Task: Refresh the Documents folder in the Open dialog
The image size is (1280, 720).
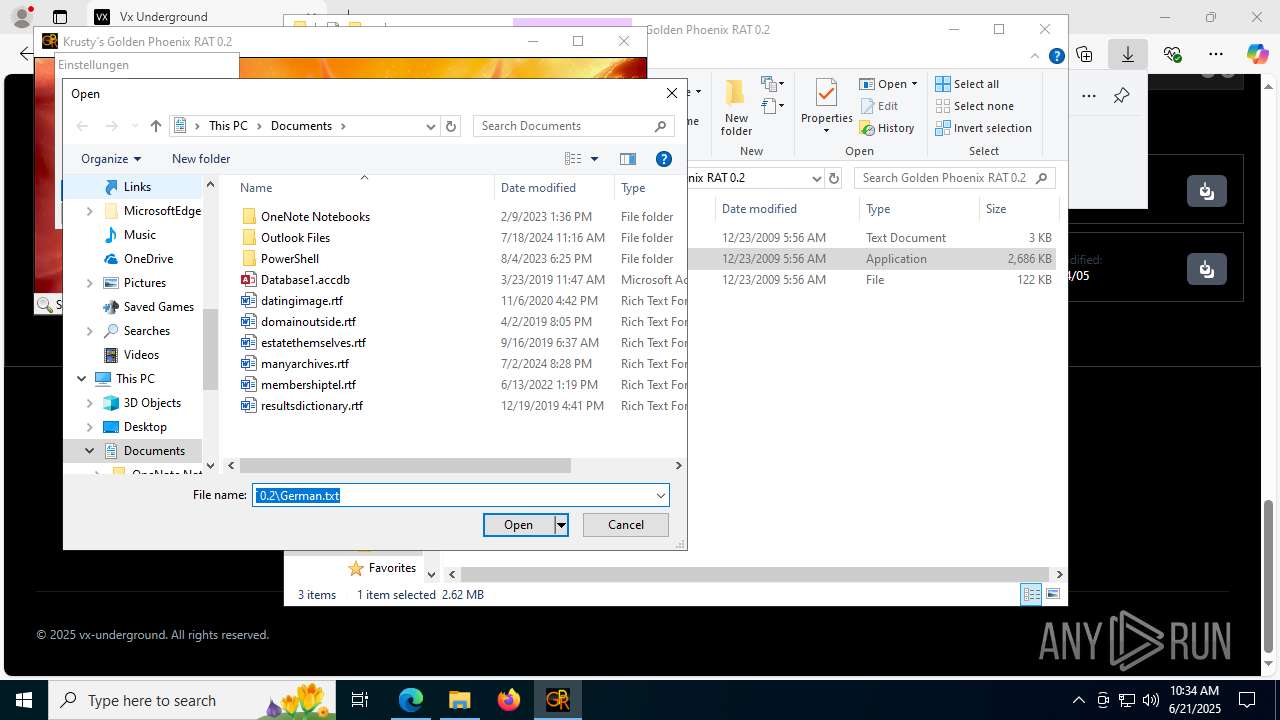Action: [451, 126]
